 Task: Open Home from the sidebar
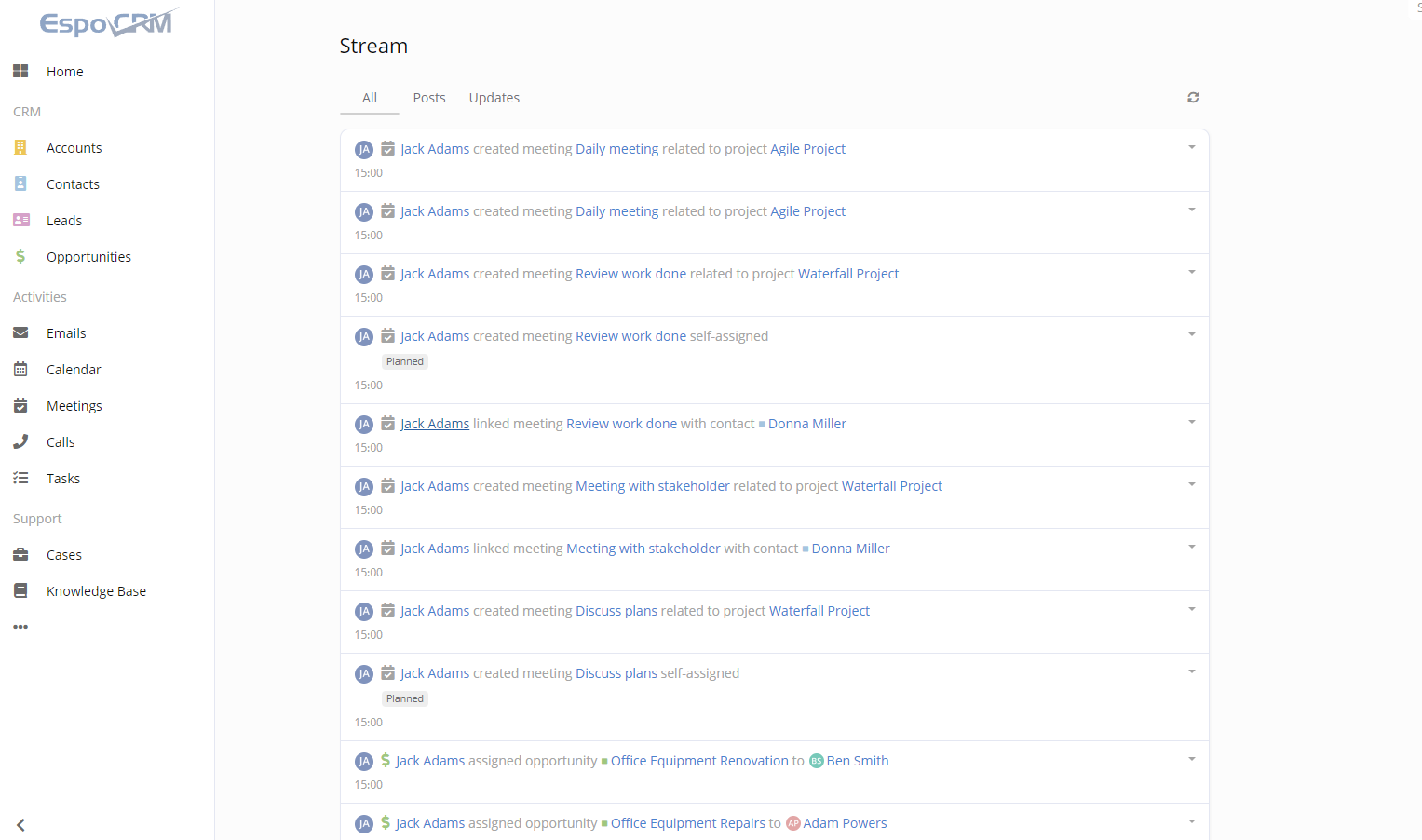(64, 72)
